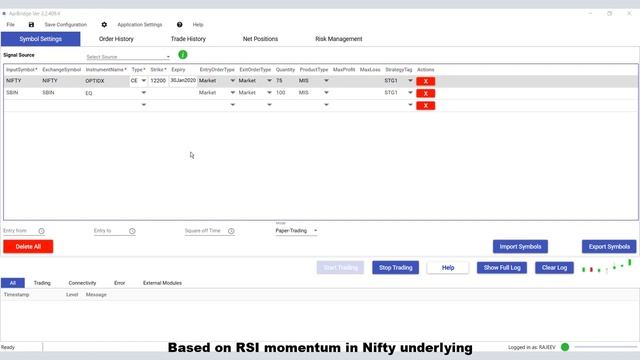The width and height of the screenshot is (640, 360).
Task: Expand the CE Type dropdown in NIFTY row
Action: 143,81
